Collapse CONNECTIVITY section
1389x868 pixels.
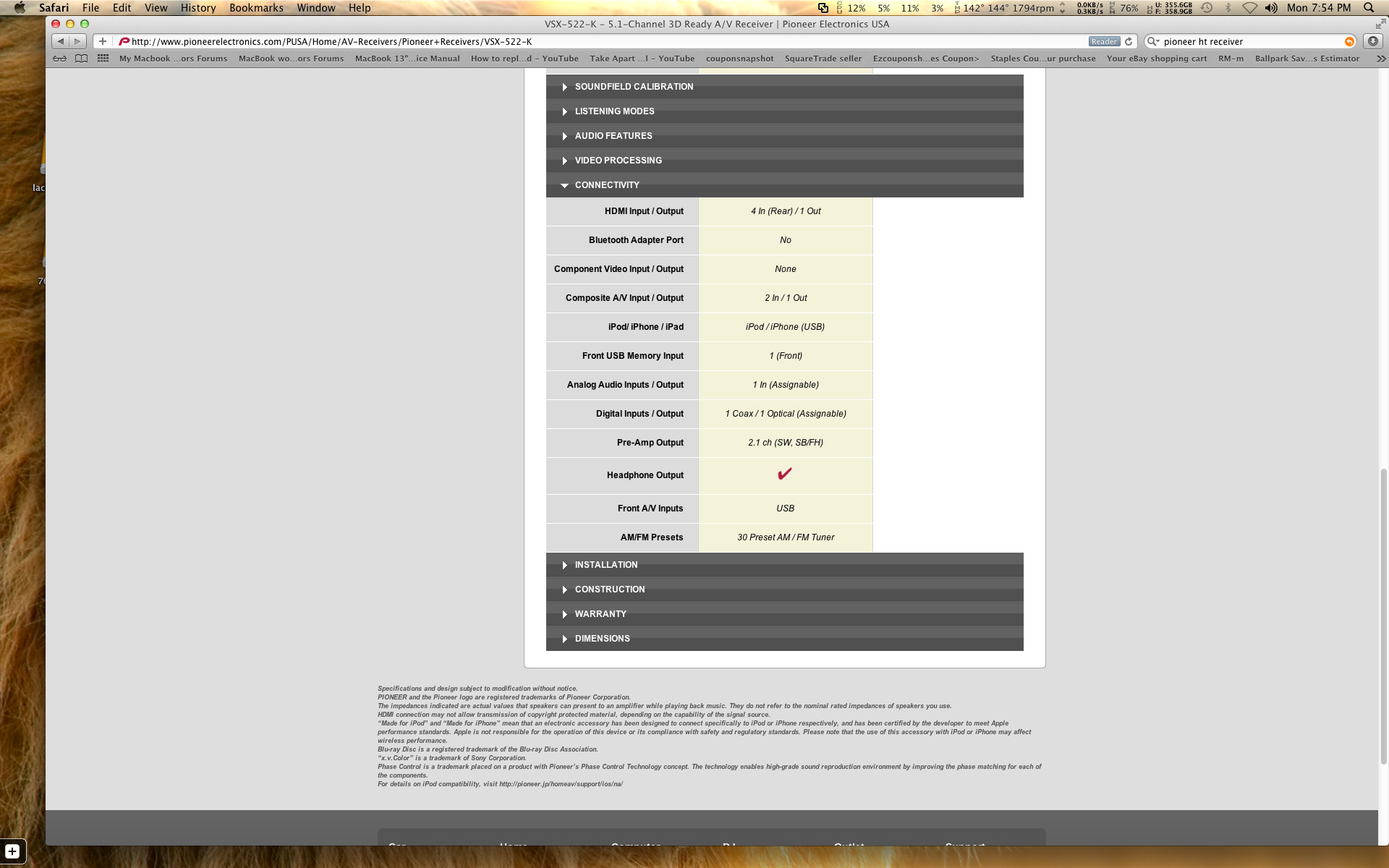coord(784,185)
